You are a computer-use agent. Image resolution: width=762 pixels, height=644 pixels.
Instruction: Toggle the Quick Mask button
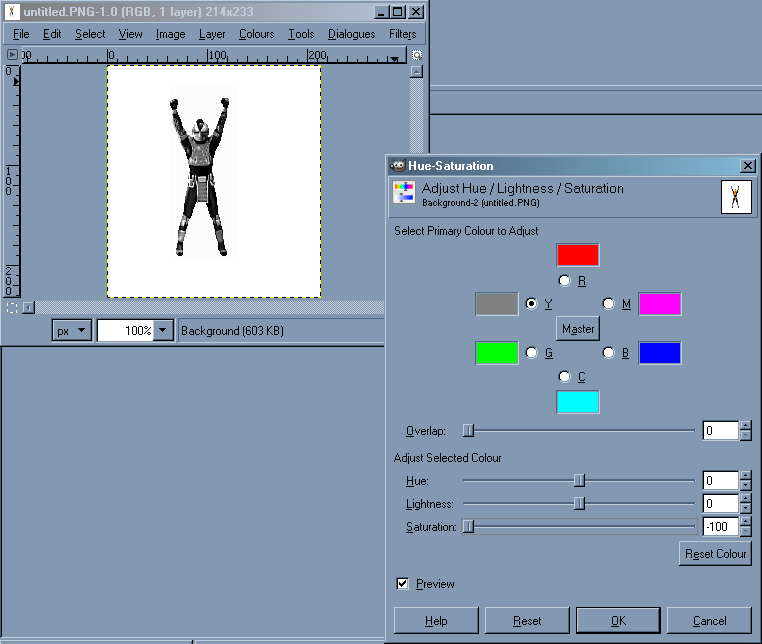pos(11,307)
